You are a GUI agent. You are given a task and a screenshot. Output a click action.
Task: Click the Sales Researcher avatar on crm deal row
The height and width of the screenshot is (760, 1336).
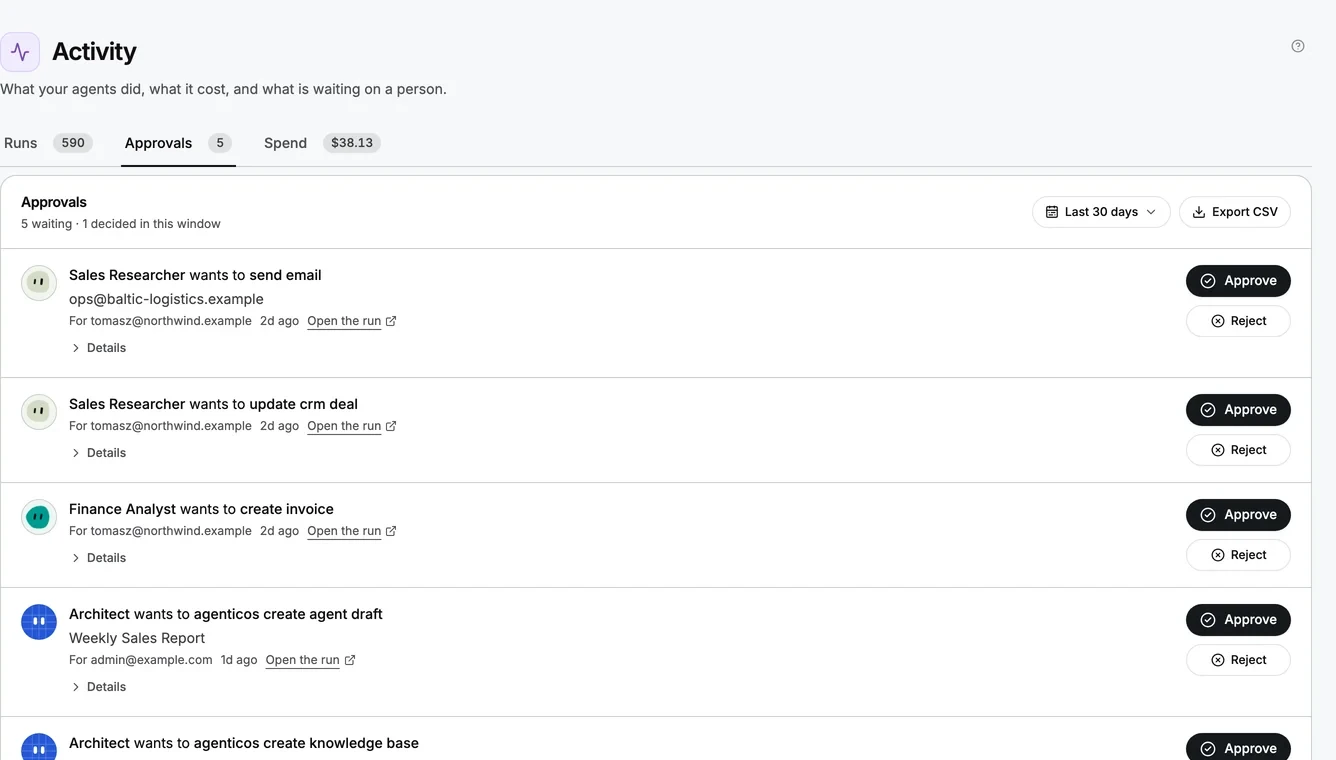(39, 412)
